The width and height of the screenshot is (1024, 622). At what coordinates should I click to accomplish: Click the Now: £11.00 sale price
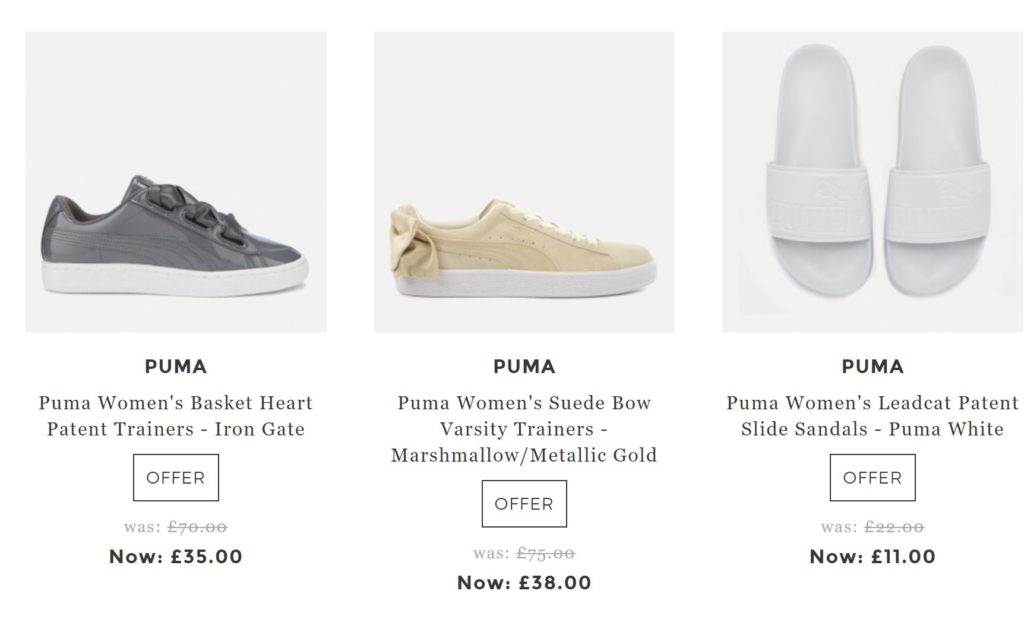[872, 557]
